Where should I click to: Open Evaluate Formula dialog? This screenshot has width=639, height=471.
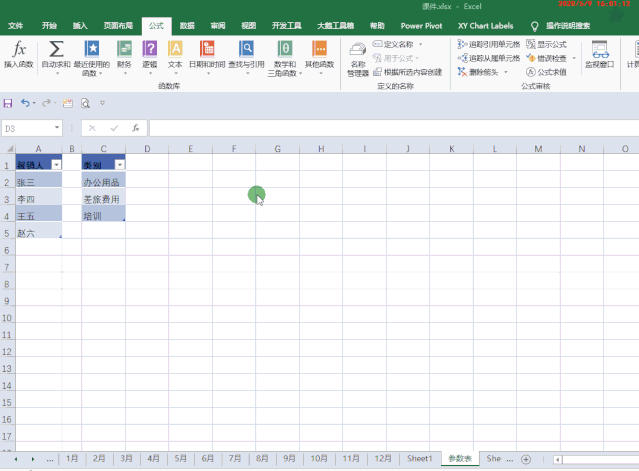tap(546, 72)
